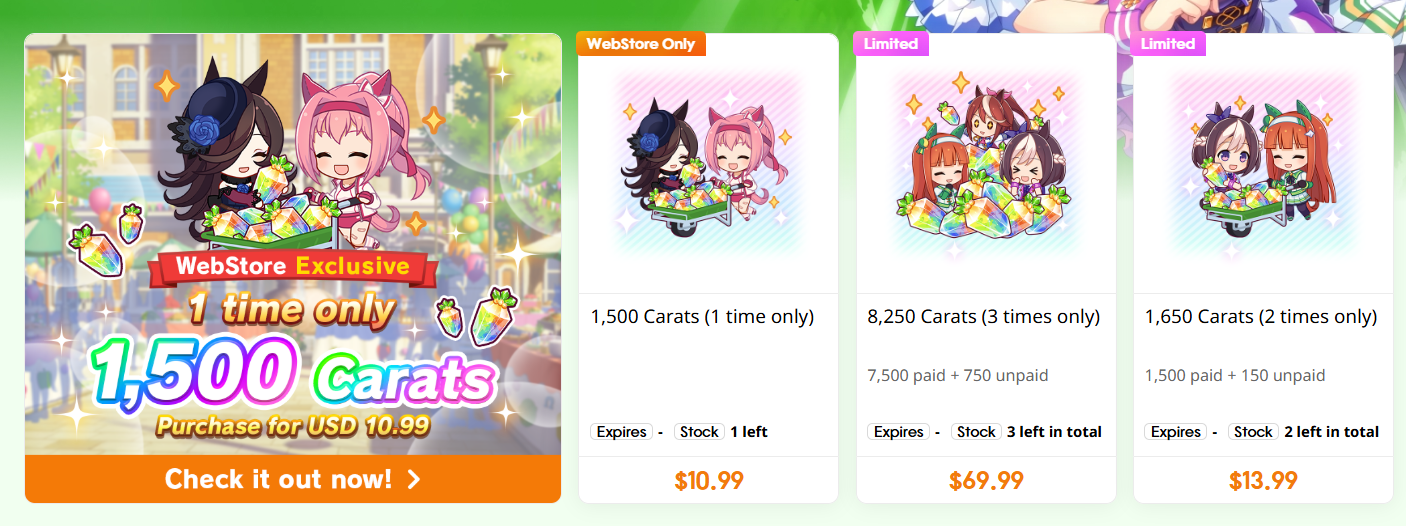Click the Stock tag showing 3 left in total
1406x526 pixels.
(x=976, y=432)
